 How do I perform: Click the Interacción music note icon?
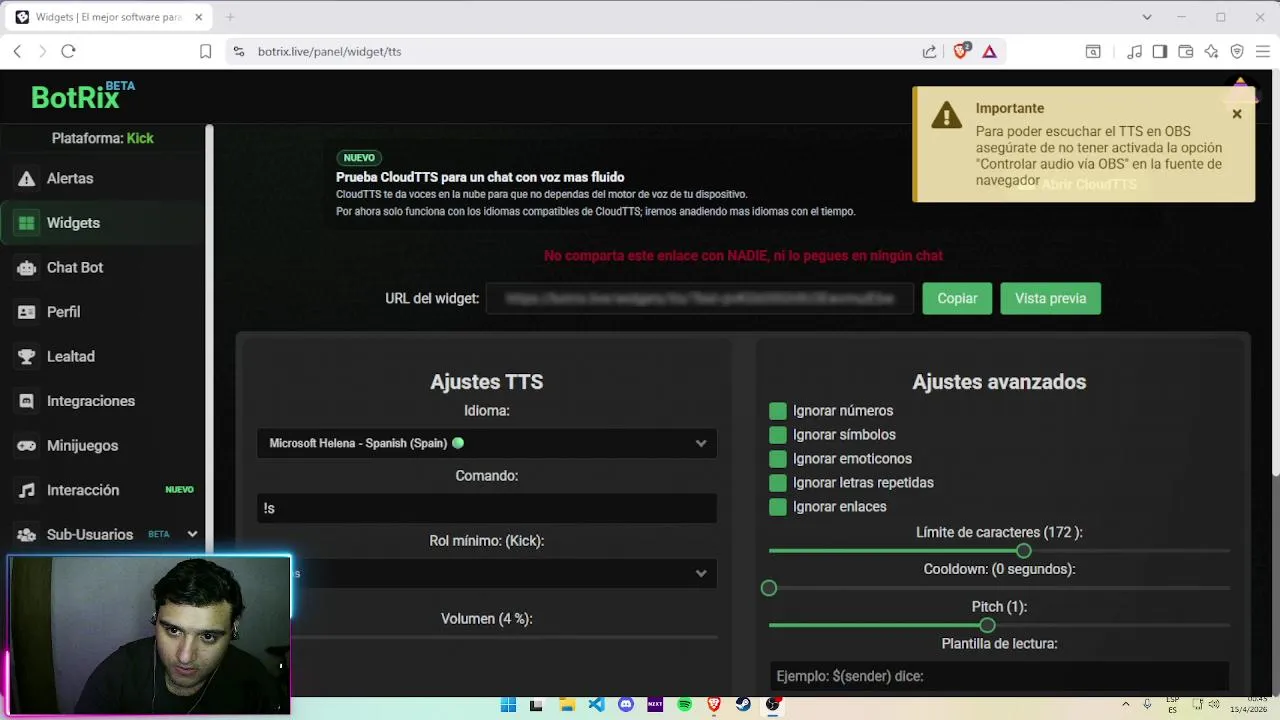[x=27, y=490]
